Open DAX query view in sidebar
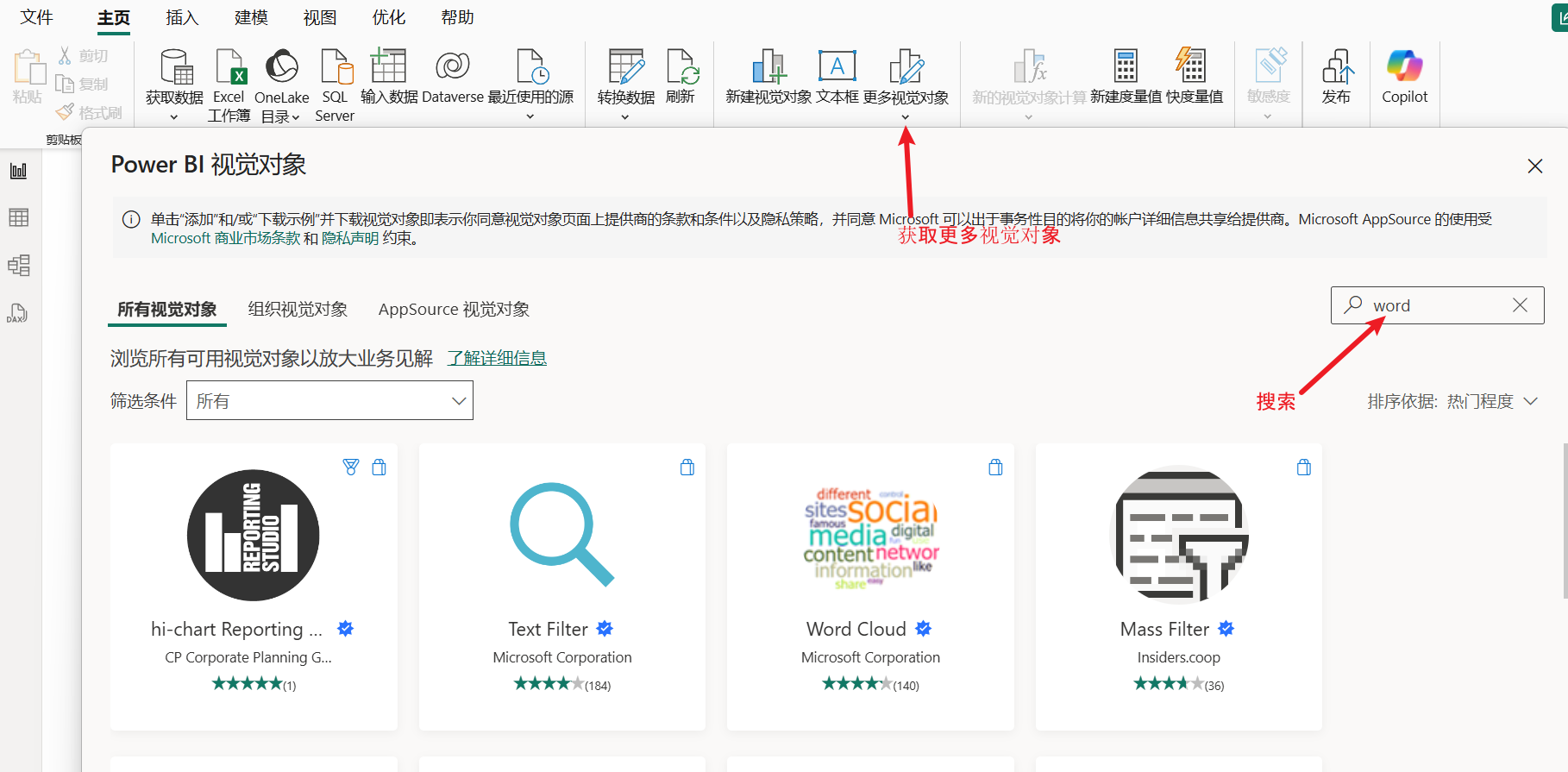Image resolution: width=1568 pixels, height=772 pixels. [x=18, y=313]
